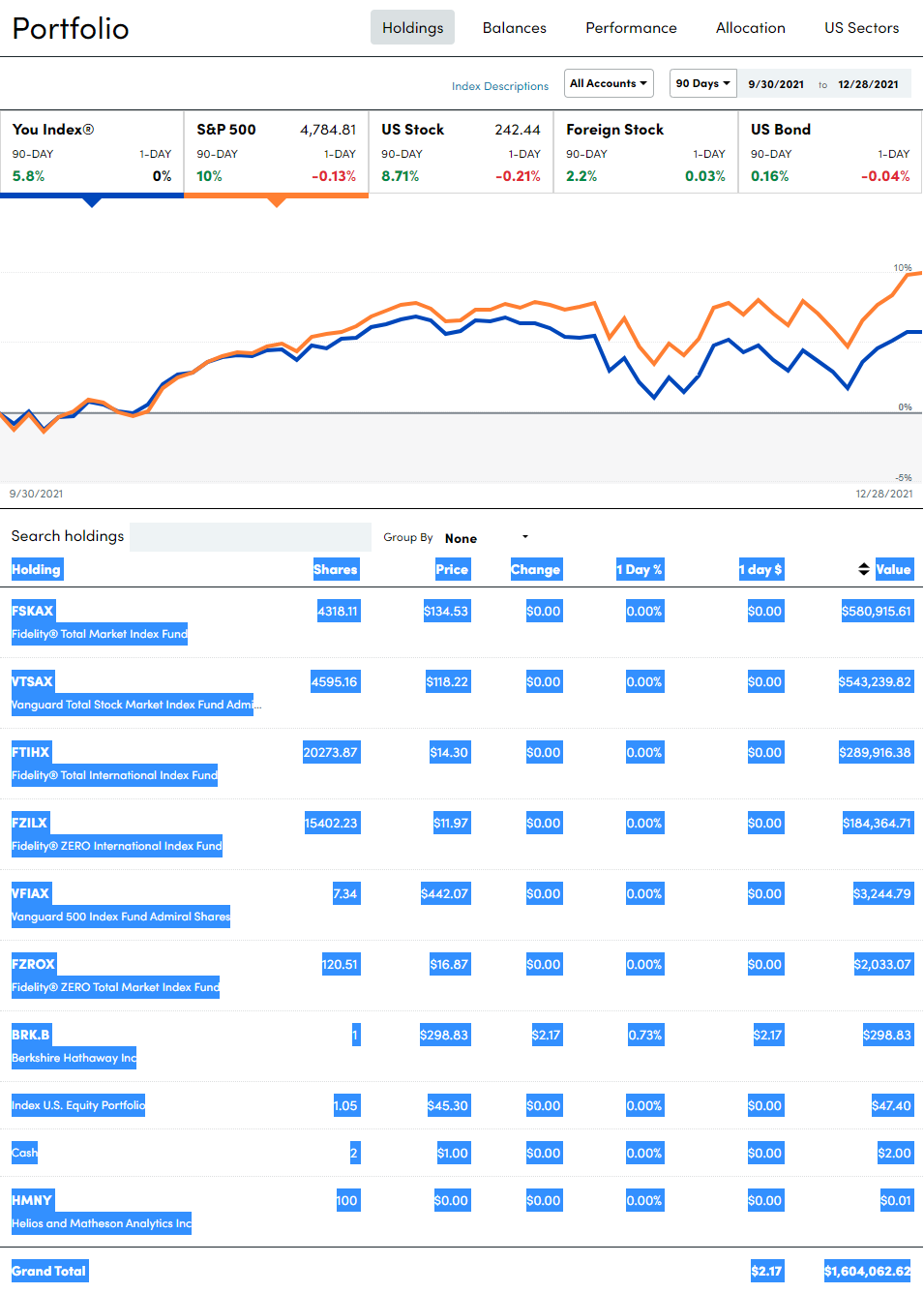Image resolution: width=924 pixels, height=1293 pixels.
Task: Open the Performance tab
Action: point(631,28)
